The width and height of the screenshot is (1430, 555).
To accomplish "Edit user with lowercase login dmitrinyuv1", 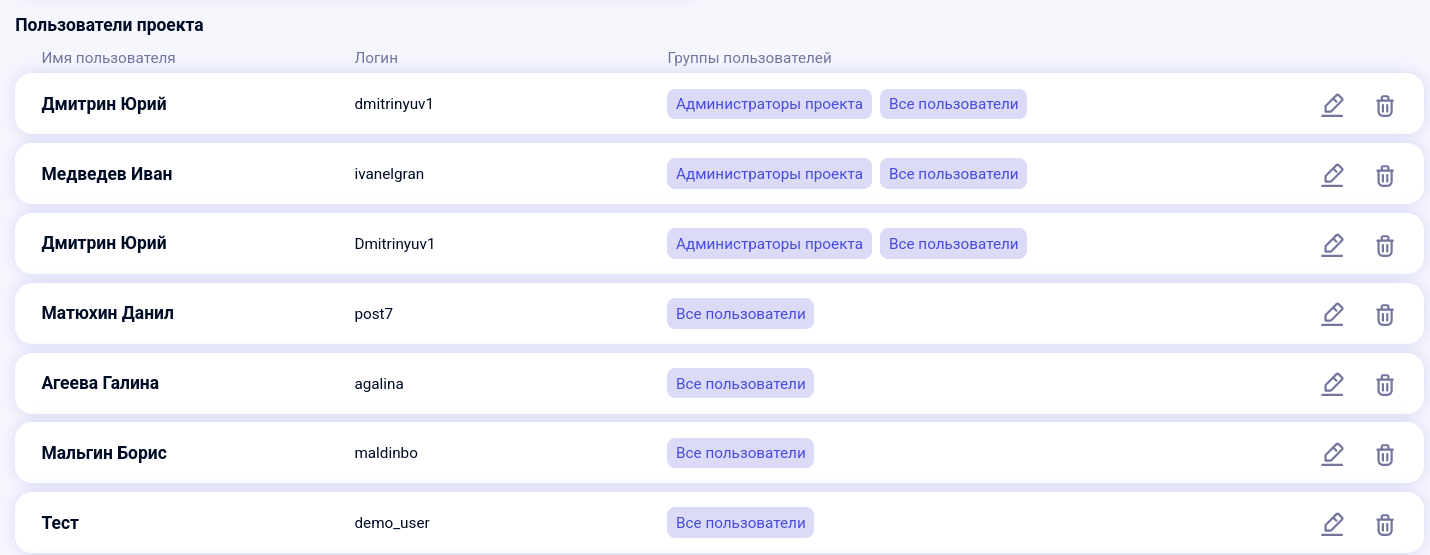I will coord(1332,105).
